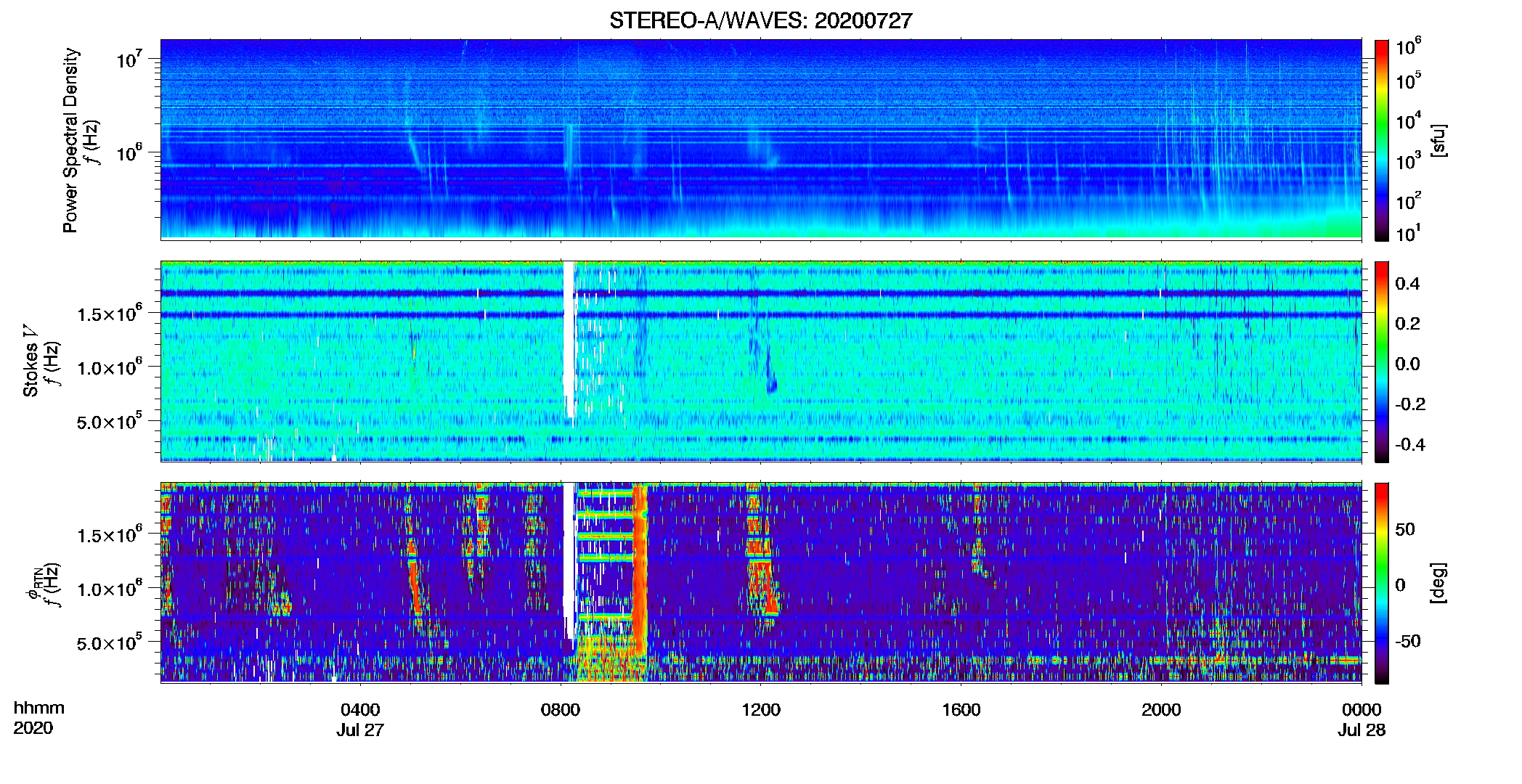
Task: Select the Jul 27 date label
Action: [360, 730]
